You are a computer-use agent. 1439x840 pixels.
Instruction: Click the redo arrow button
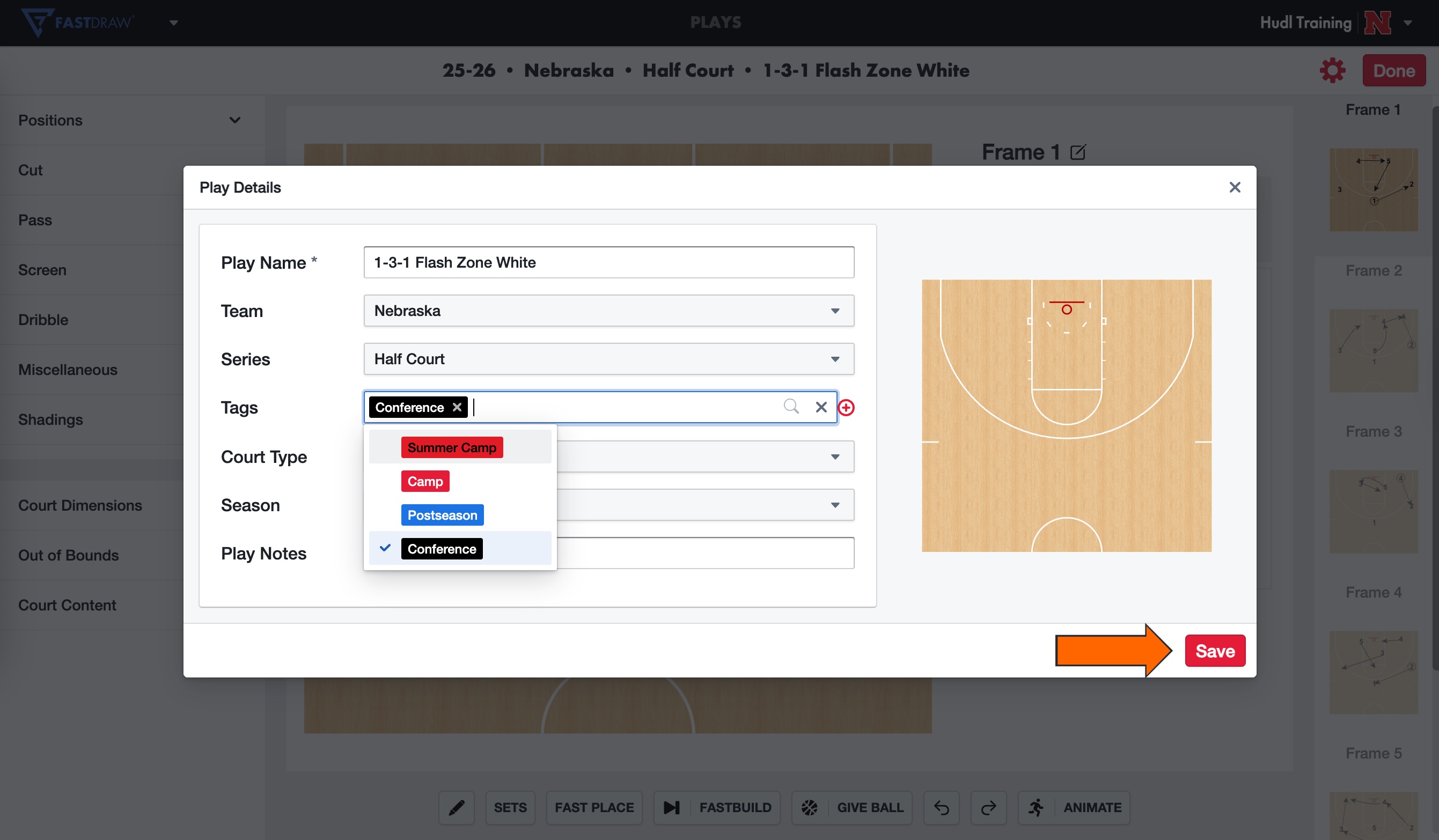(988, 807)
